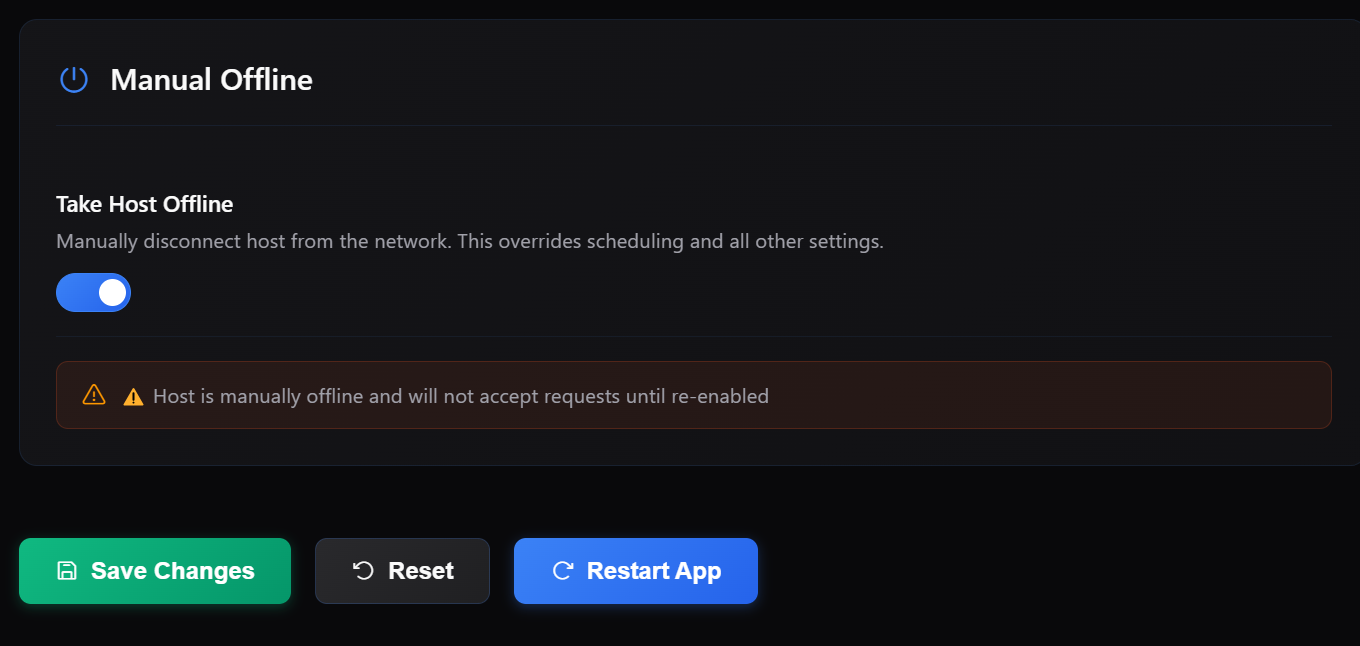
Task: Toggle the host offline setting back on
Action: pyautogui.click(x=93, y=292)
